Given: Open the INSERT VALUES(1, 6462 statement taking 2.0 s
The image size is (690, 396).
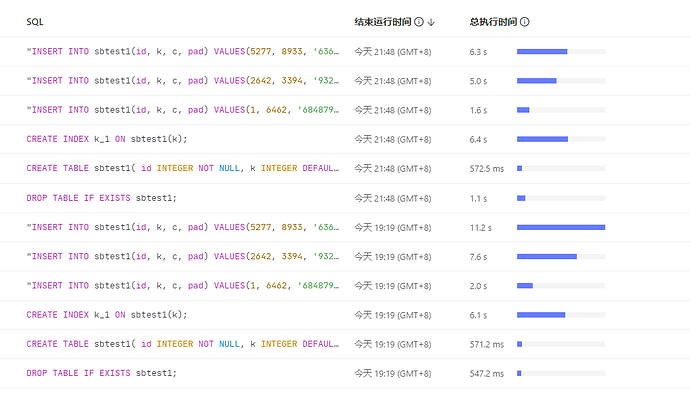Looking at the screenshot, I should click(x=183, y=286).
